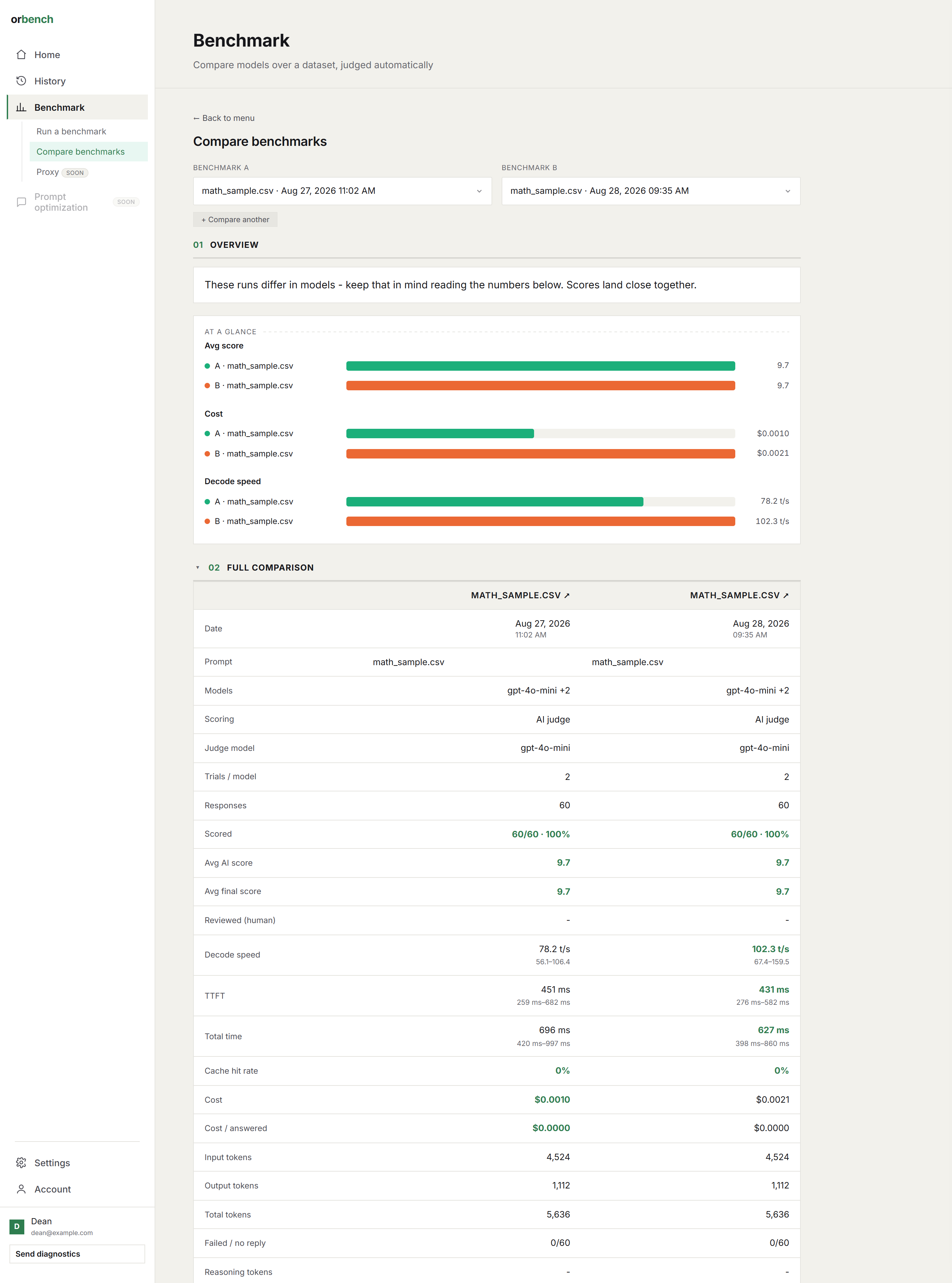Click orange Cost bar for B
This screenshot has width=952, height=1283.
pyautogui.click(x=540, y=453)
